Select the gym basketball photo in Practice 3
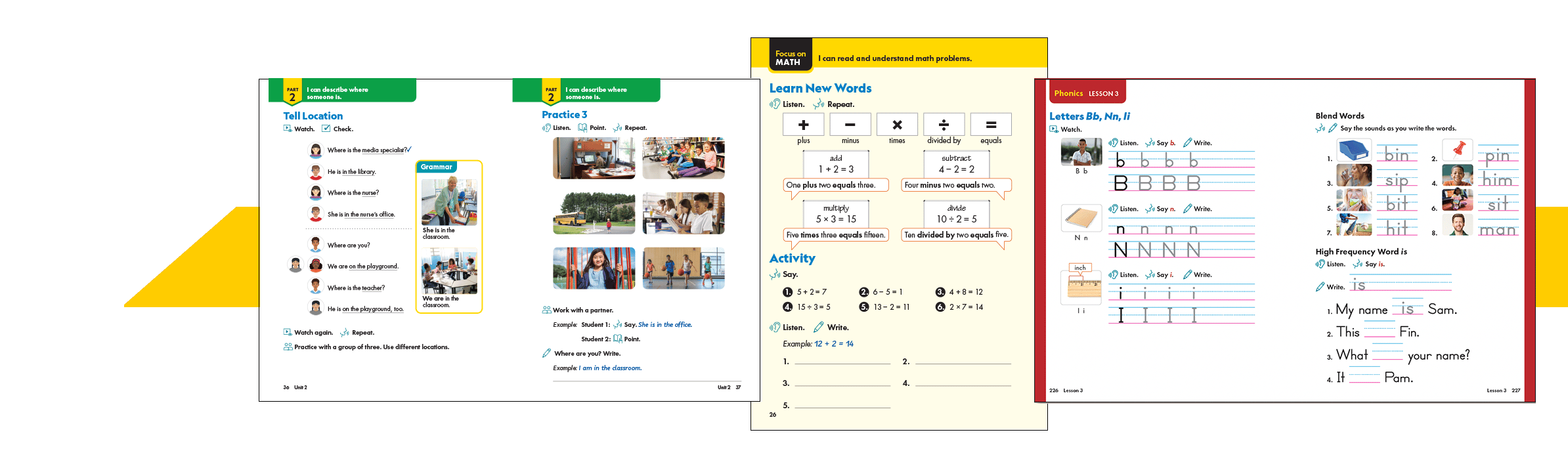 pos(684,268)
